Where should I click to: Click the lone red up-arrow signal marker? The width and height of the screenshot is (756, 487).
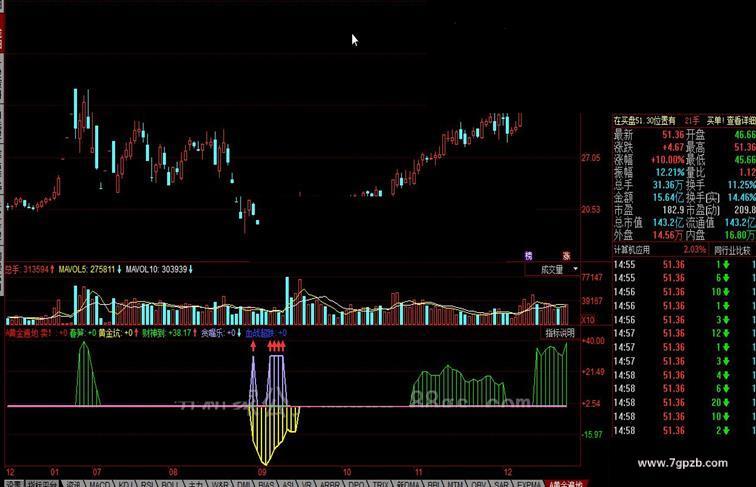point(253,345)
